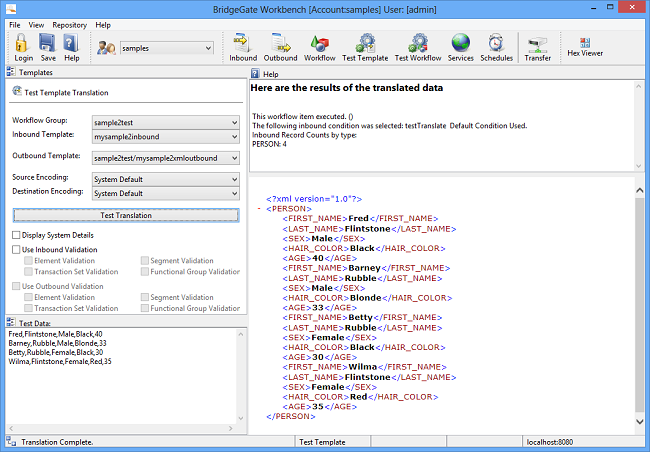
Task: Click FIRST_NAME Wilma XML line
Action: [x=364, y=367]
